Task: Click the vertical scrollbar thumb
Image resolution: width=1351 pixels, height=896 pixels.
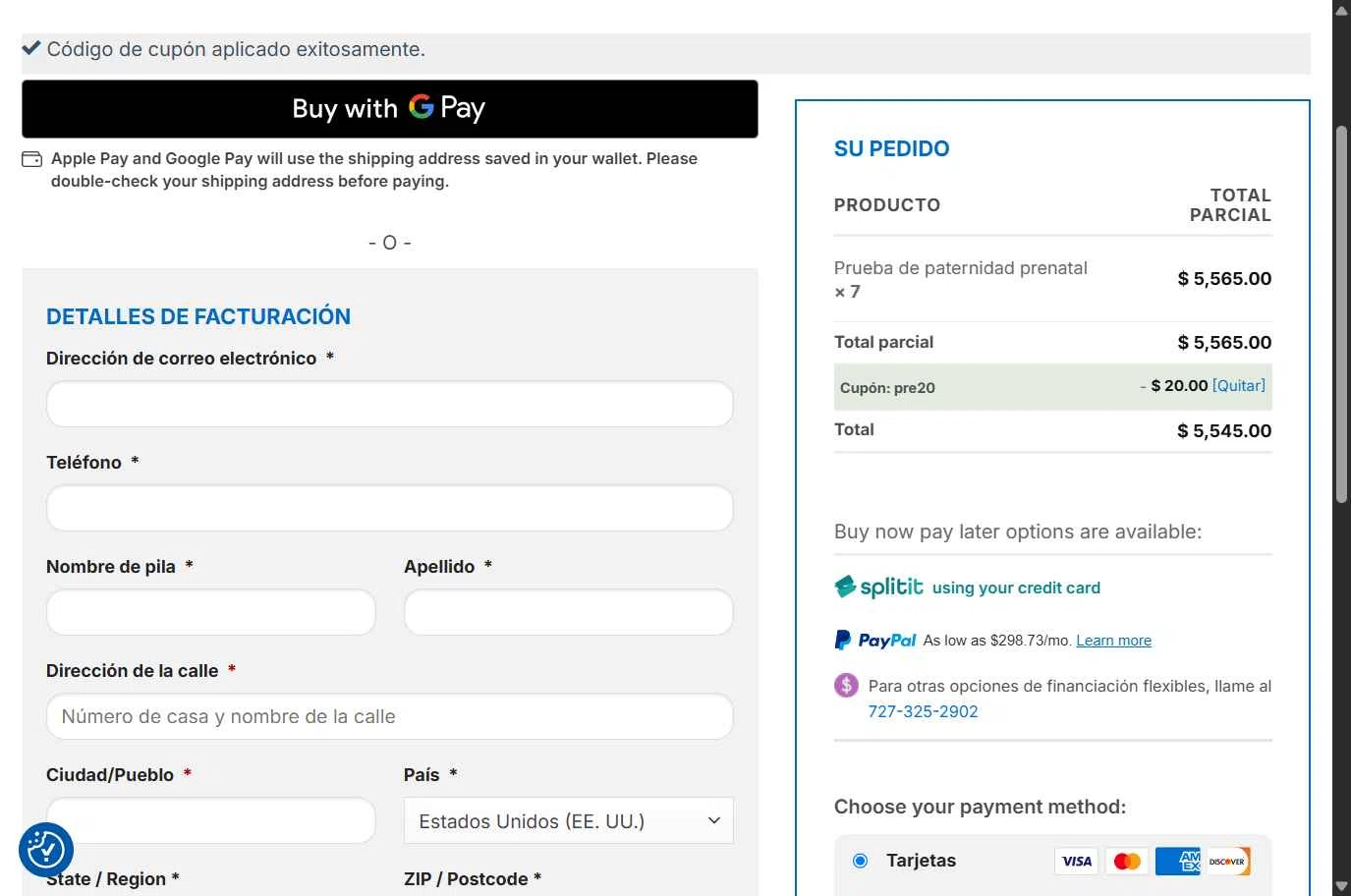Action: pyautogui.click(x=1341, y=314)
